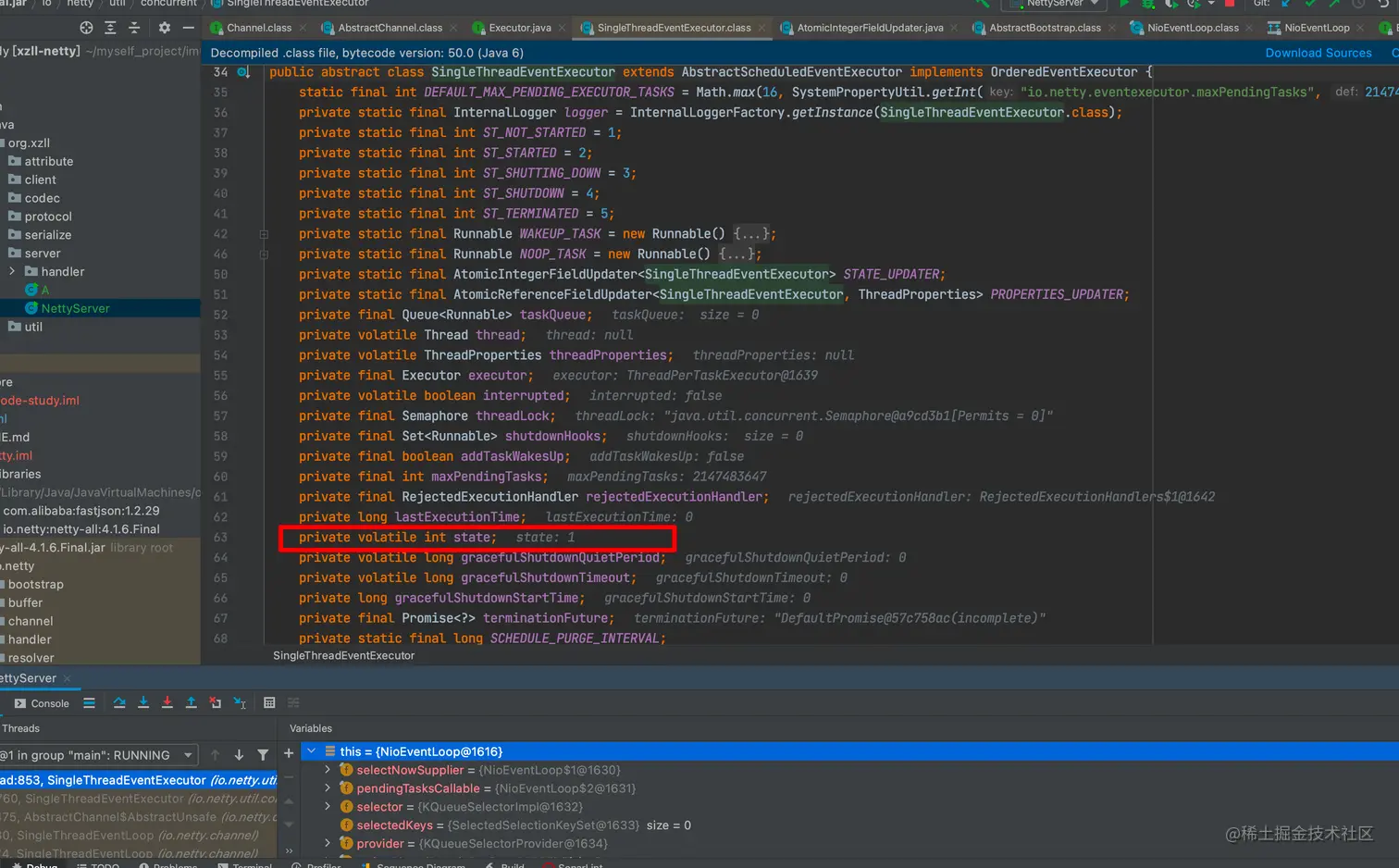The image size is (1399, 868).
Task: Expand folded WAKEUP_TASK code at line 42
Action: click(264, 234)
